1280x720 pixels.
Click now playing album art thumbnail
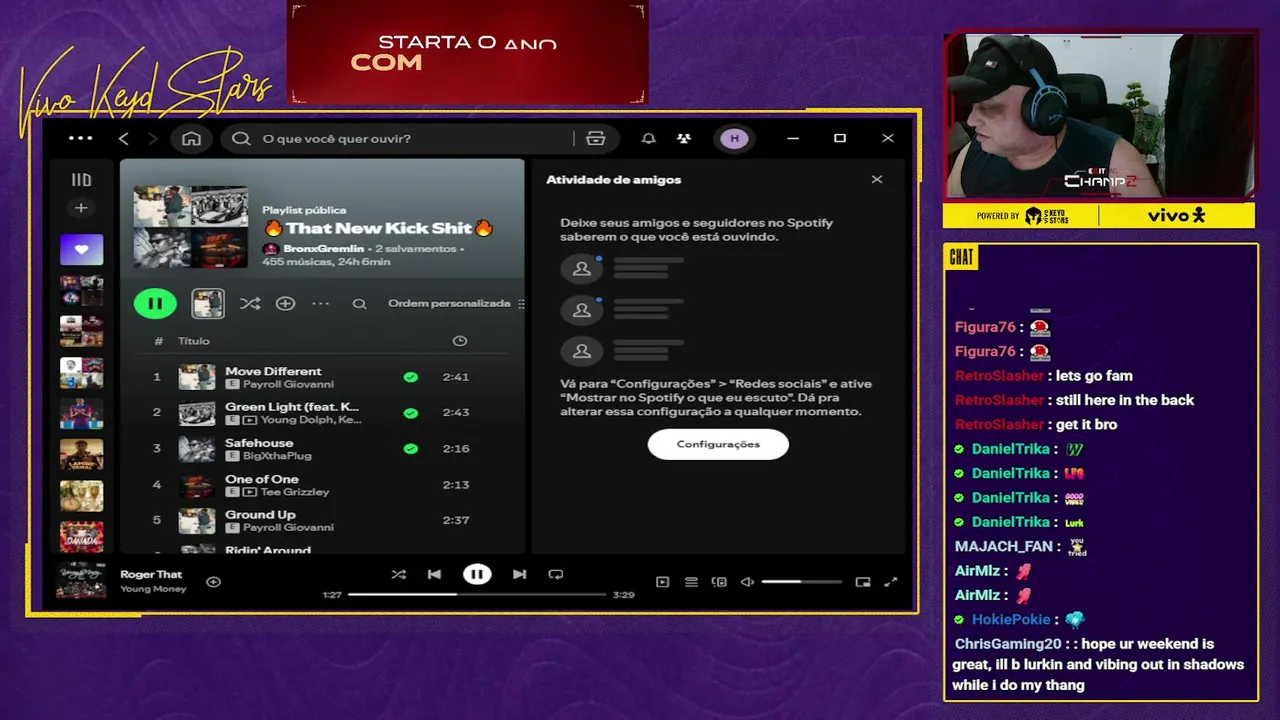click(81, 580)
